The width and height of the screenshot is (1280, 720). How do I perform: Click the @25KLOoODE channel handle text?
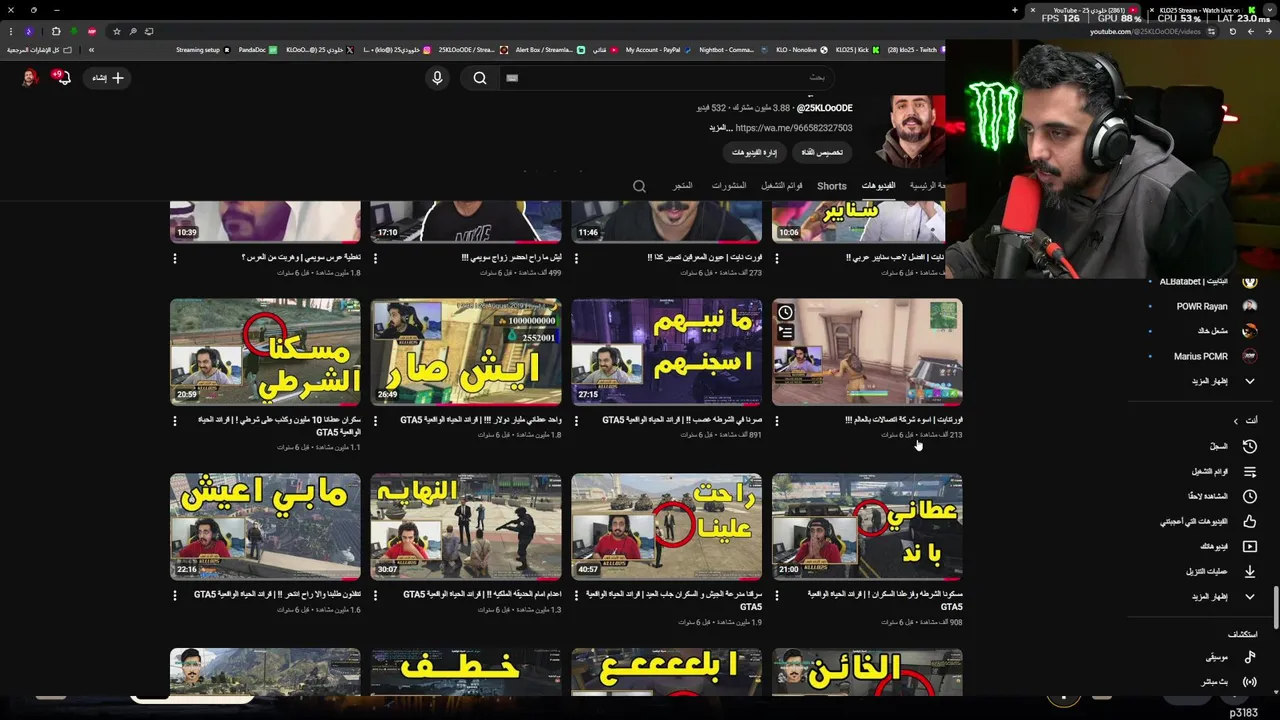[825, 108]
